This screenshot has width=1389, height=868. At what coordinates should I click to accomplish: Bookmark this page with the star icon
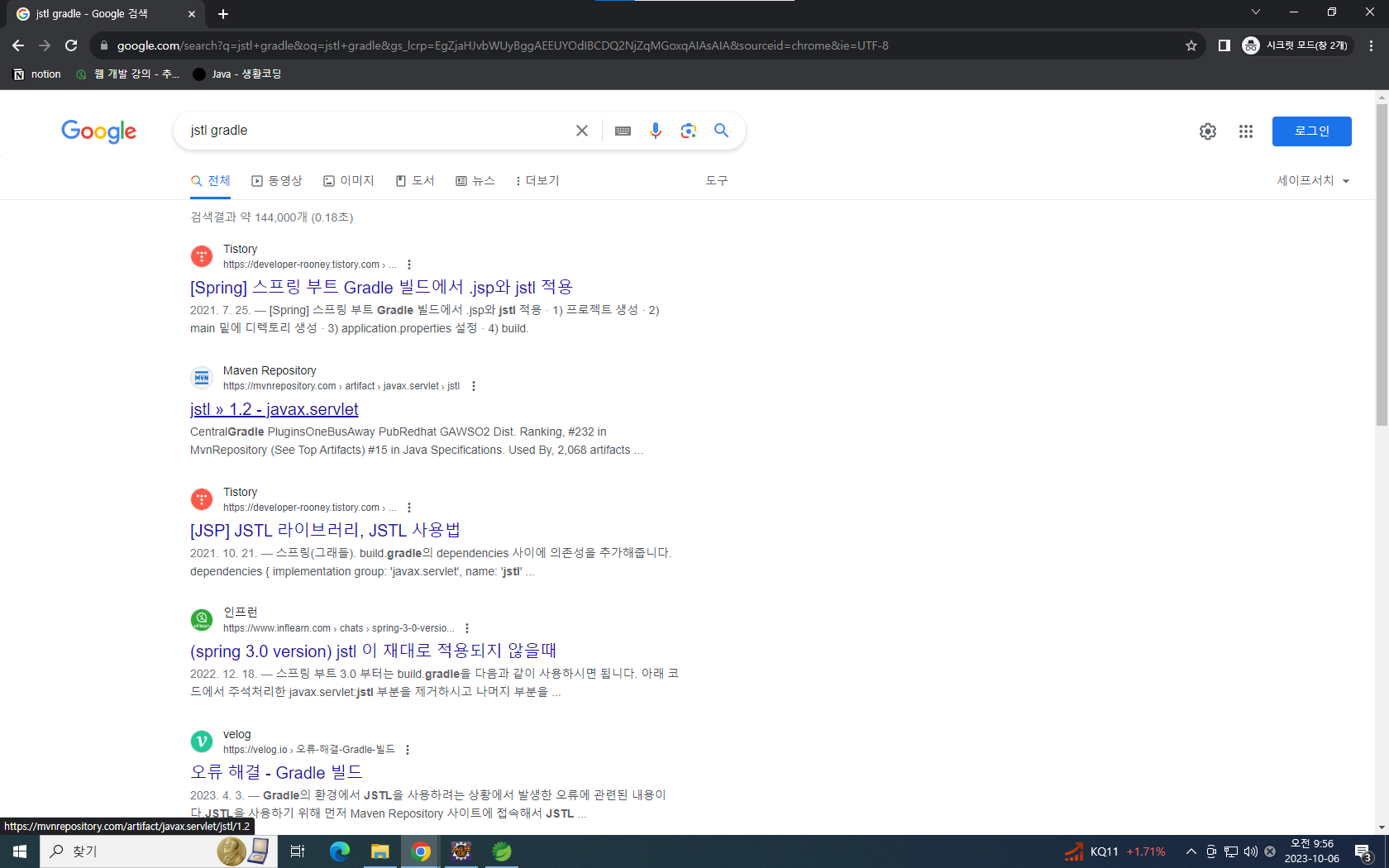(x=1191, y=45)
